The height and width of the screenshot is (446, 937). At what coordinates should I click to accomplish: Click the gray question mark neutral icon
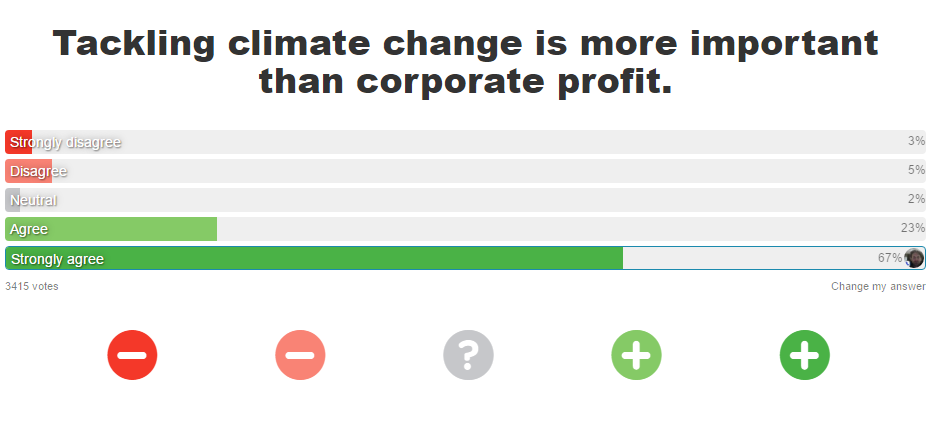point(468,355)
